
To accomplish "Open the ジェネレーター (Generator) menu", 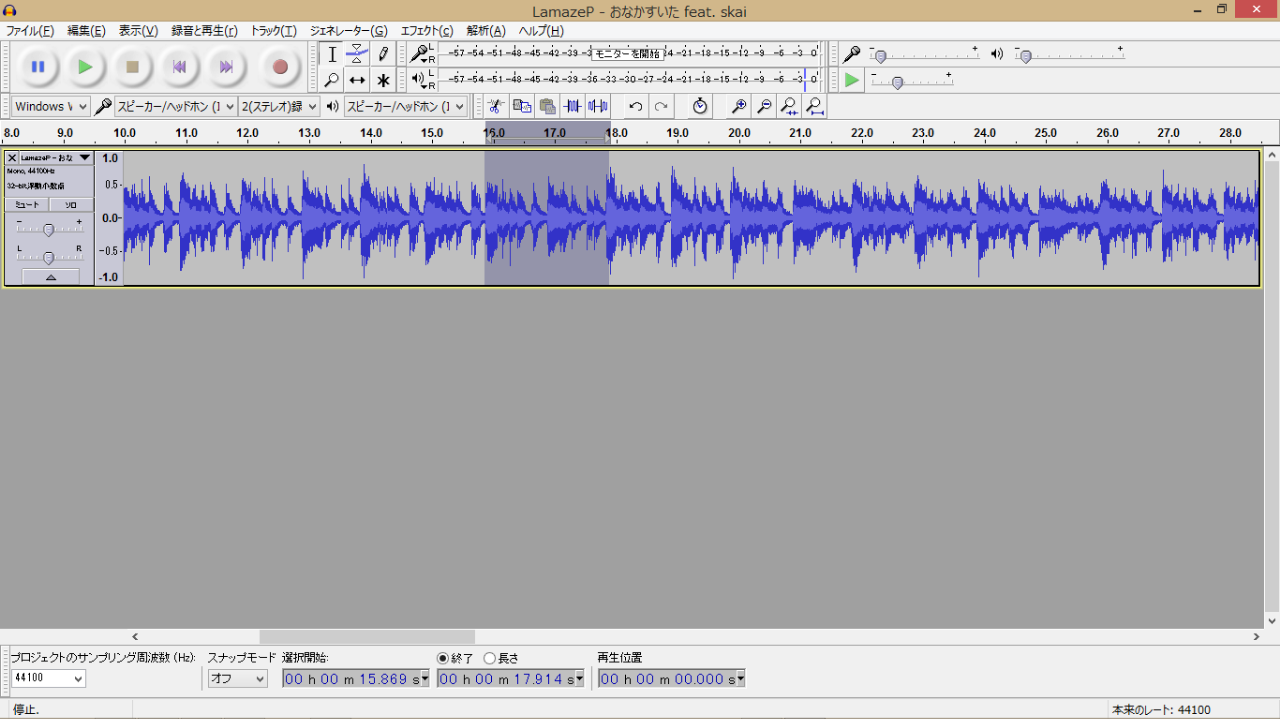I will pos(348,31).
